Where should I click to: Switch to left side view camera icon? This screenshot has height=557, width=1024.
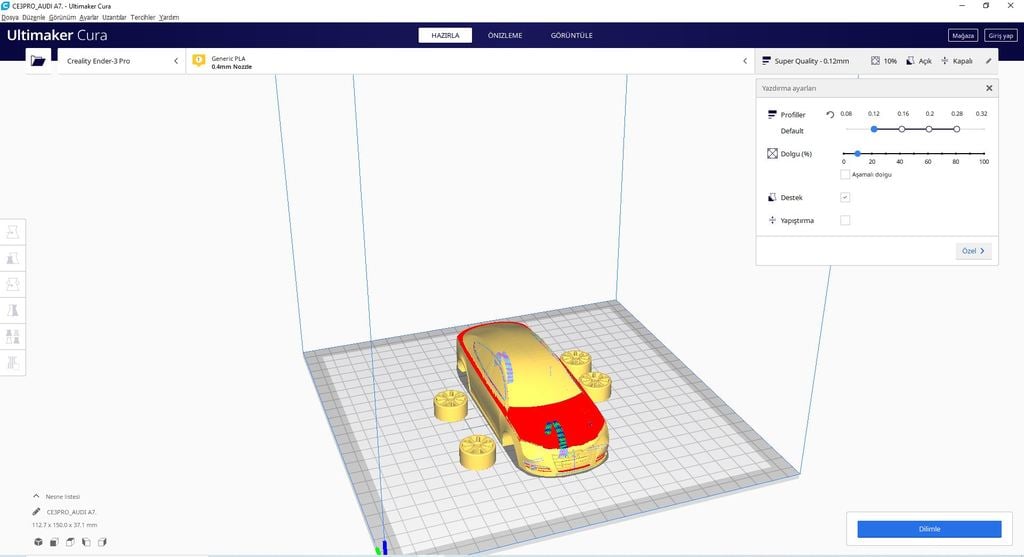[86, 542]
